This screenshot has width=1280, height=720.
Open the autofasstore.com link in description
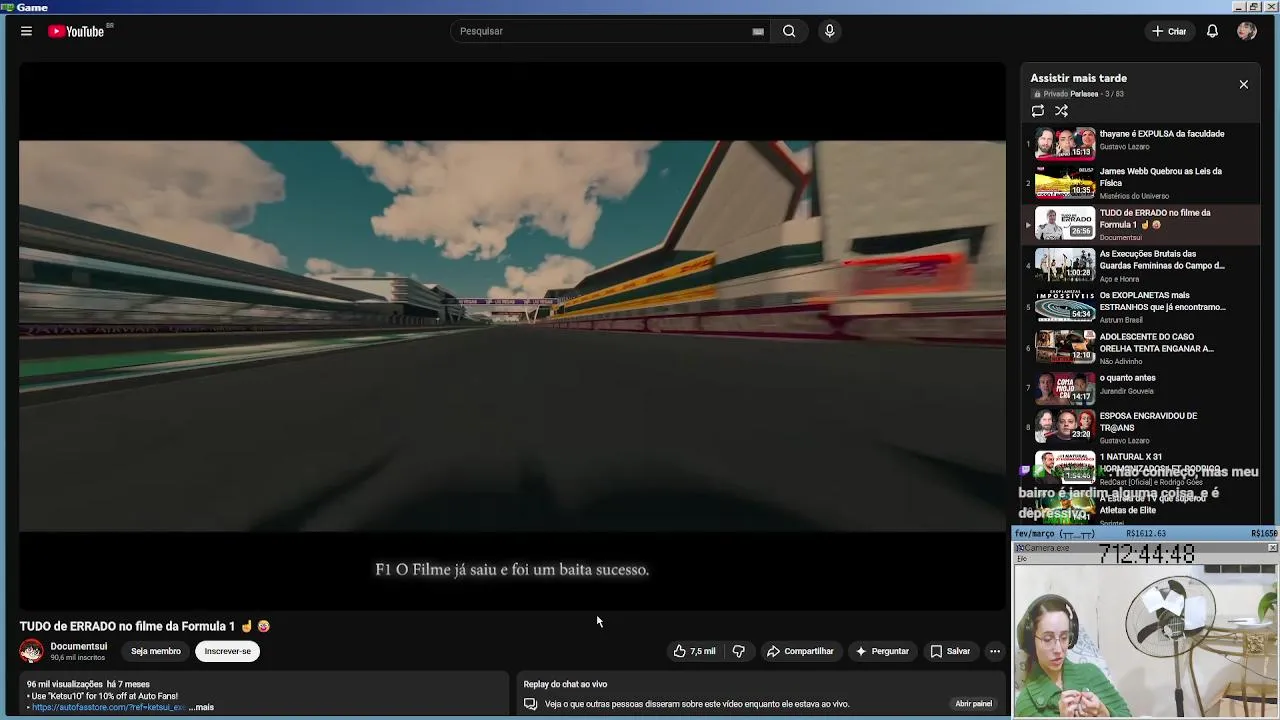click(x=108, y=707)
